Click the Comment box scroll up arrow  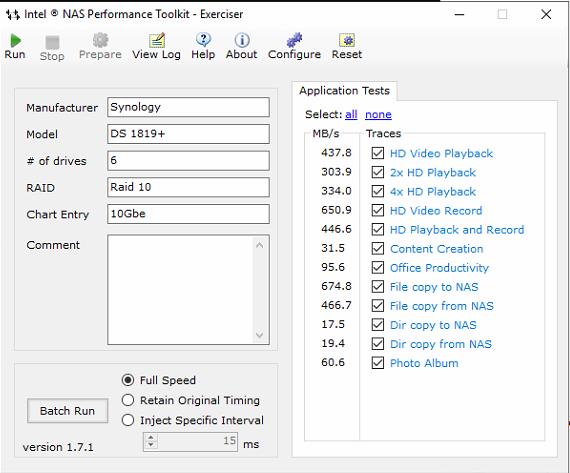coord(259,245)
